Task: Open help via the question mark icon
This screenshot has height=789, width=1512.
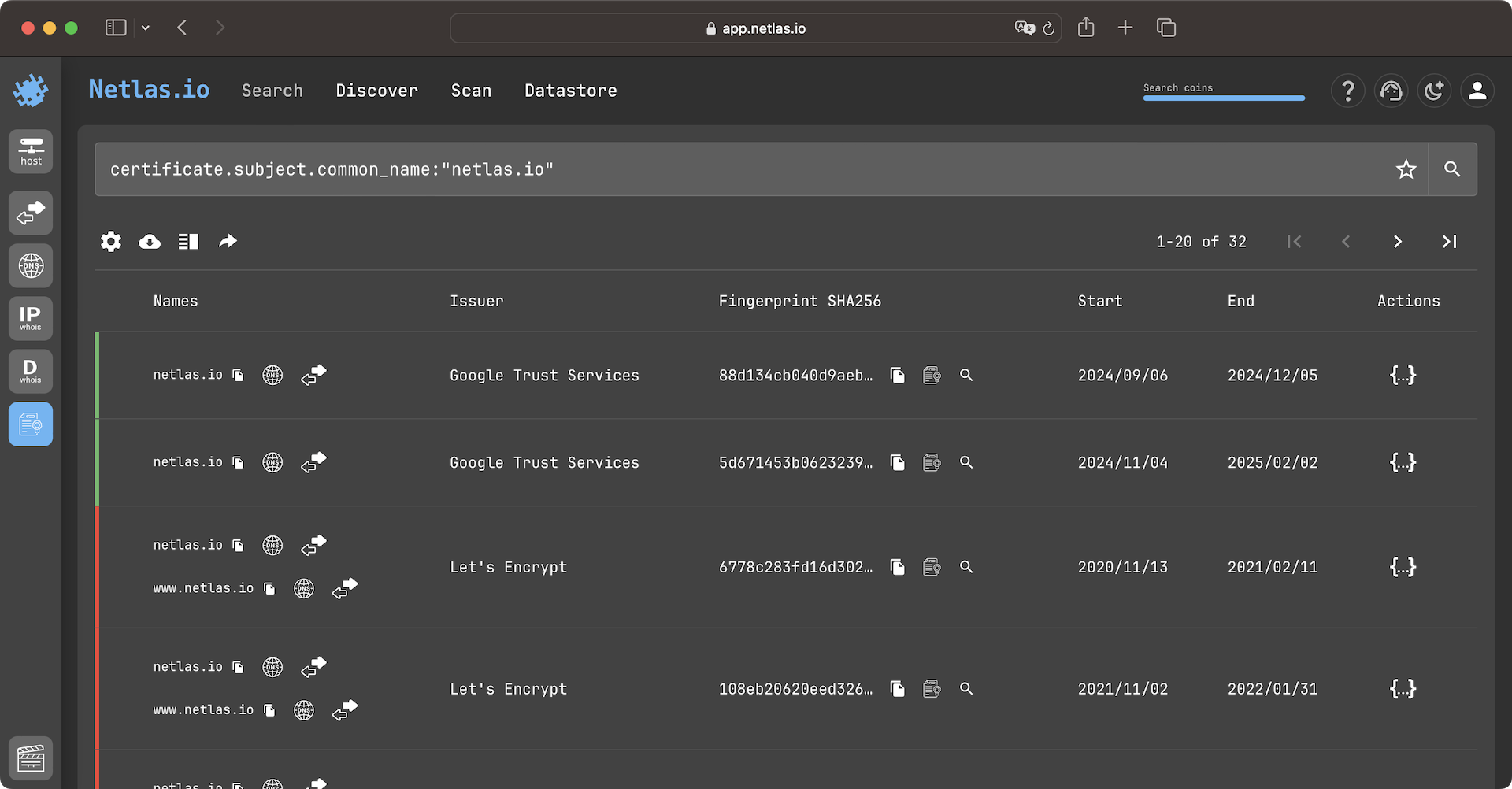Action: point(1347,91)
